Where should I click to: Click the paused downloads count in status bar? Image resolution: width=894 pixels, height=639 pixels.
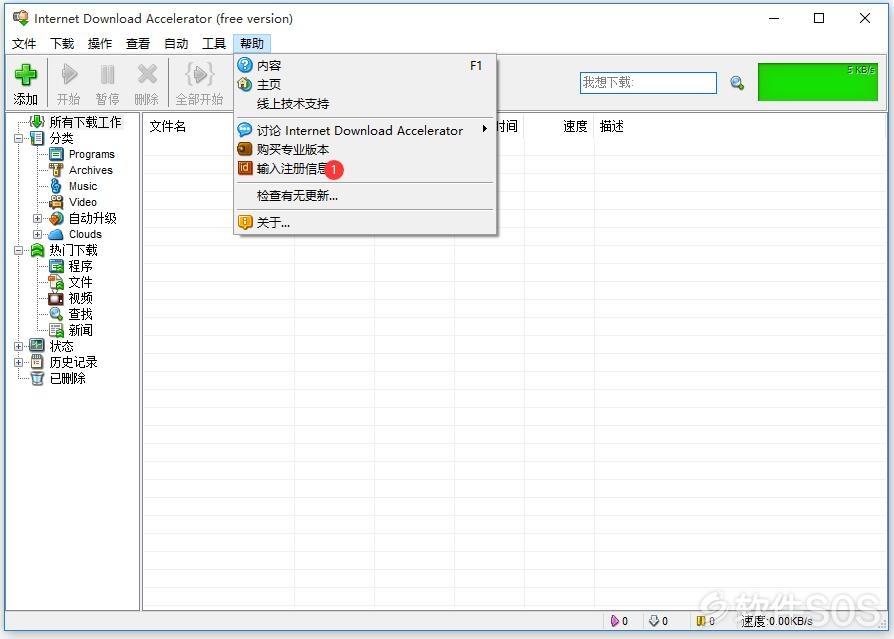705,621
